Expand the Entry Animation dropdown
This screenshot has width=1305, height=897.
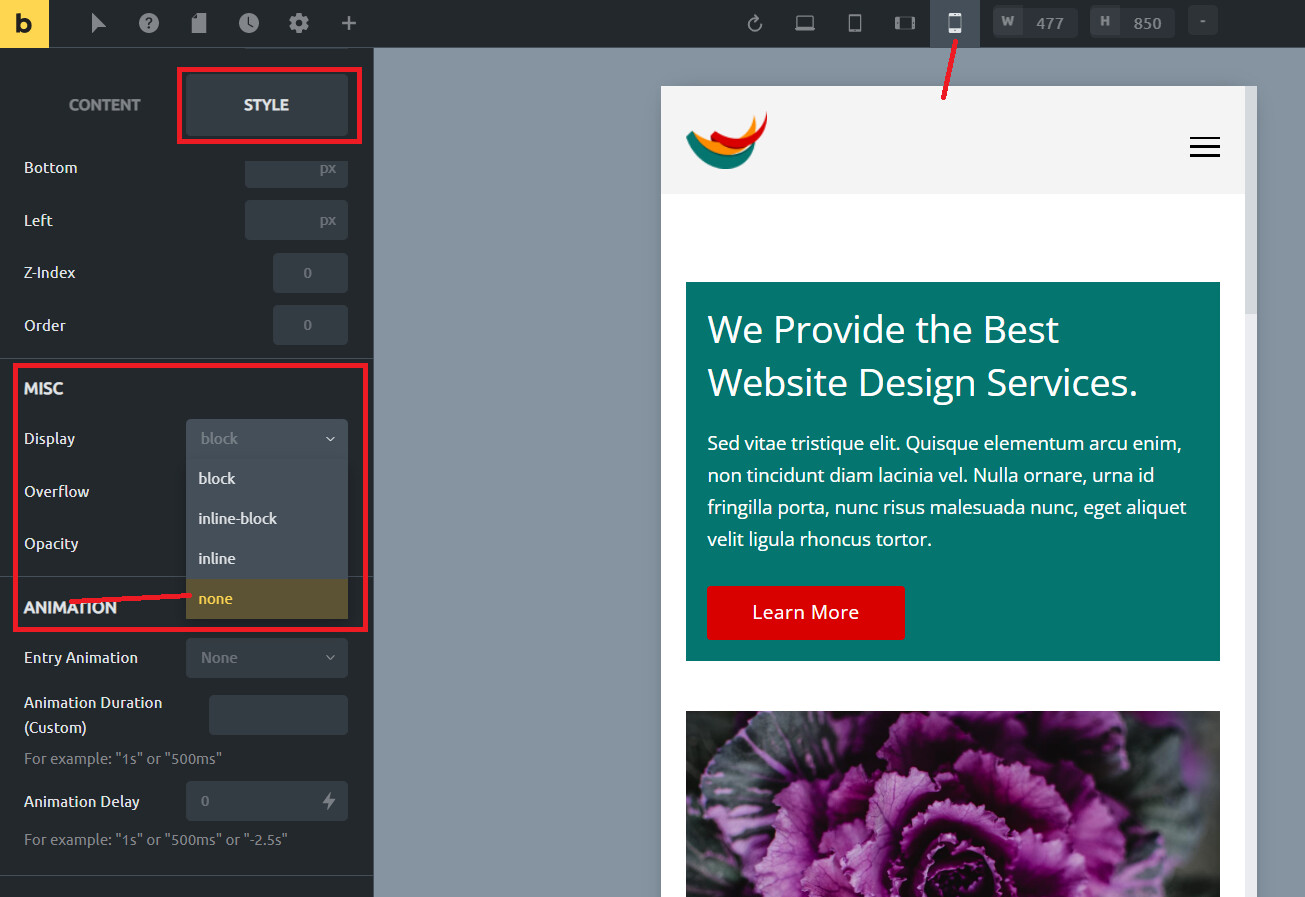tap(266, 658)
